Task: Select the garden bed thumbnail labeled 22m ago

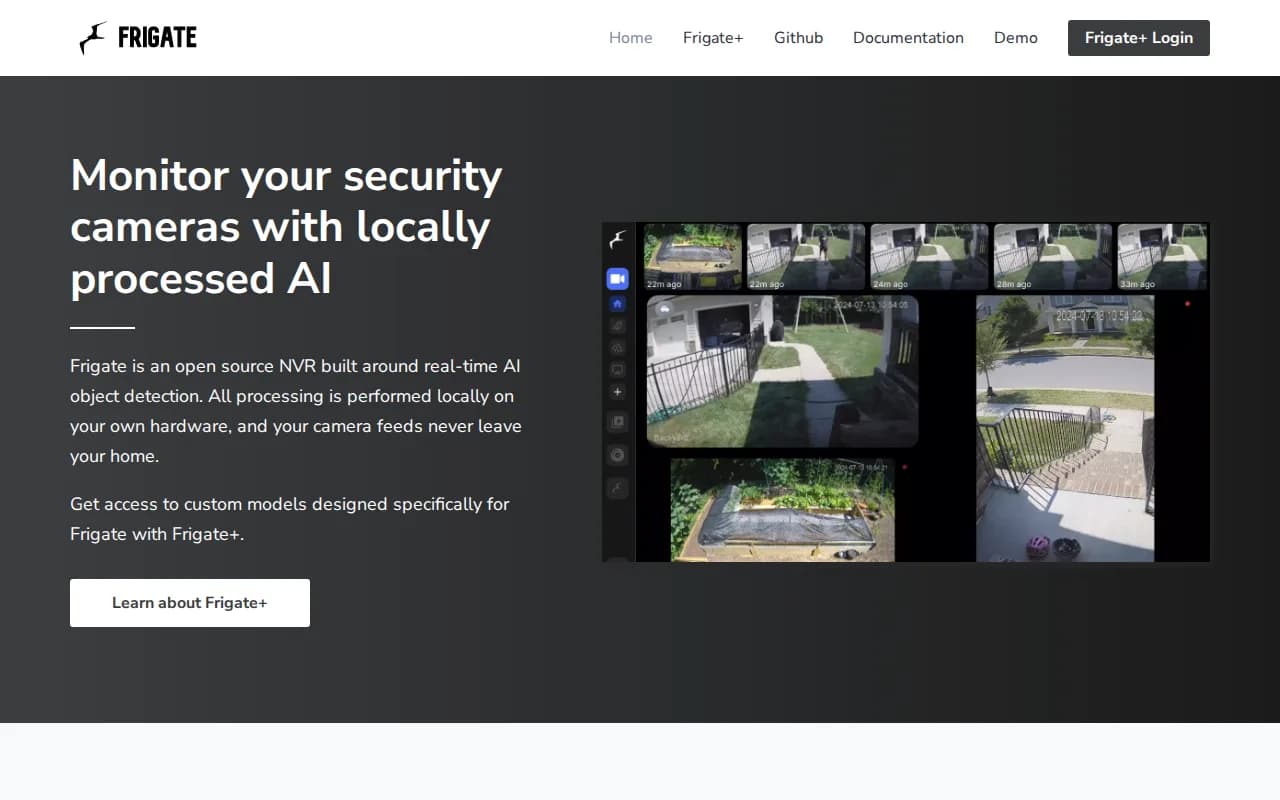Action: pos(693,257)
